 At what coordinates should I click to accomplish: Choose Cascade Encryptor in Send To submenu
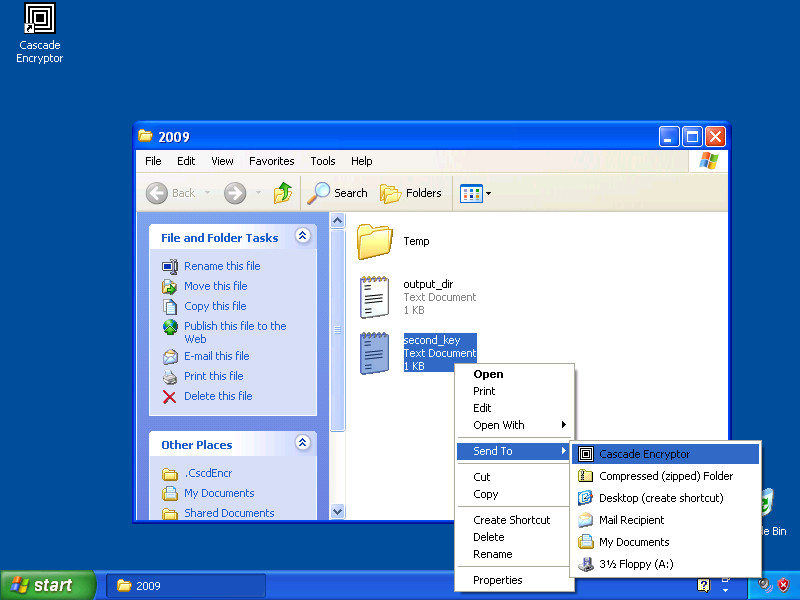[x=665, y=454]
